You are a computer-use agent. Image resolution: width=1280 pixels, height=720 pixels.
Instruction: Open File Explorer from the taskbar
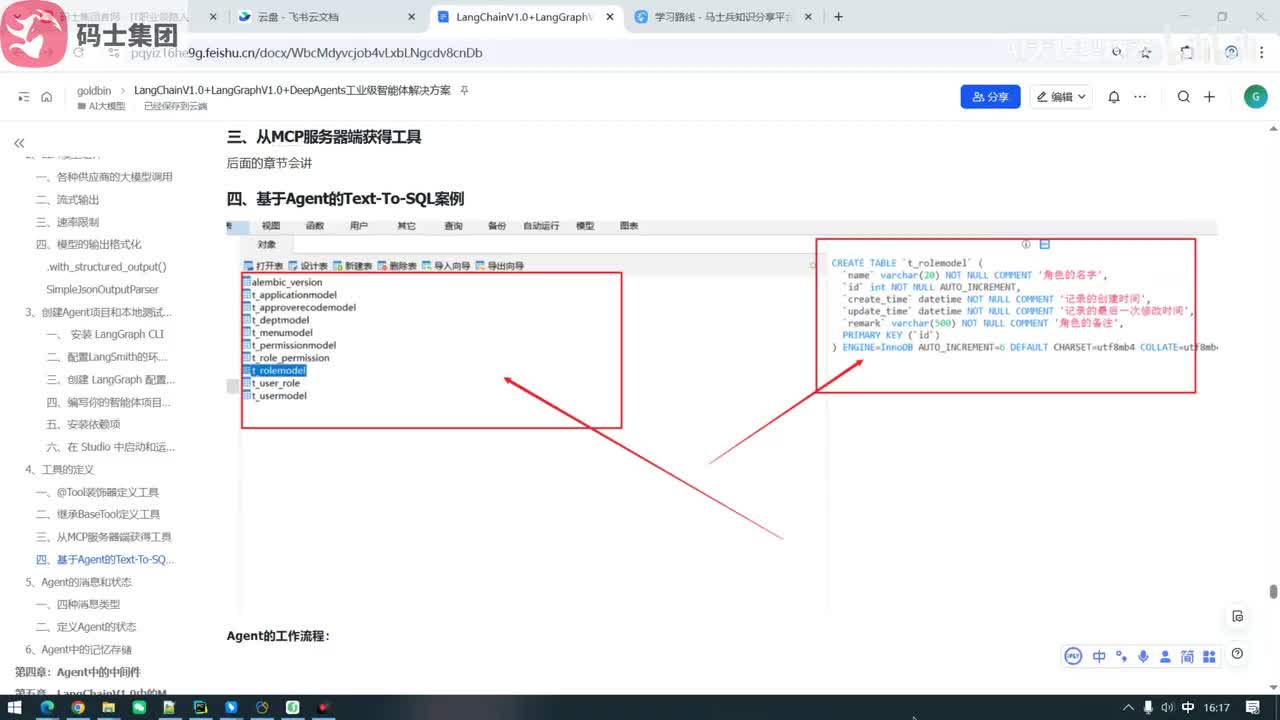point(109,707)
